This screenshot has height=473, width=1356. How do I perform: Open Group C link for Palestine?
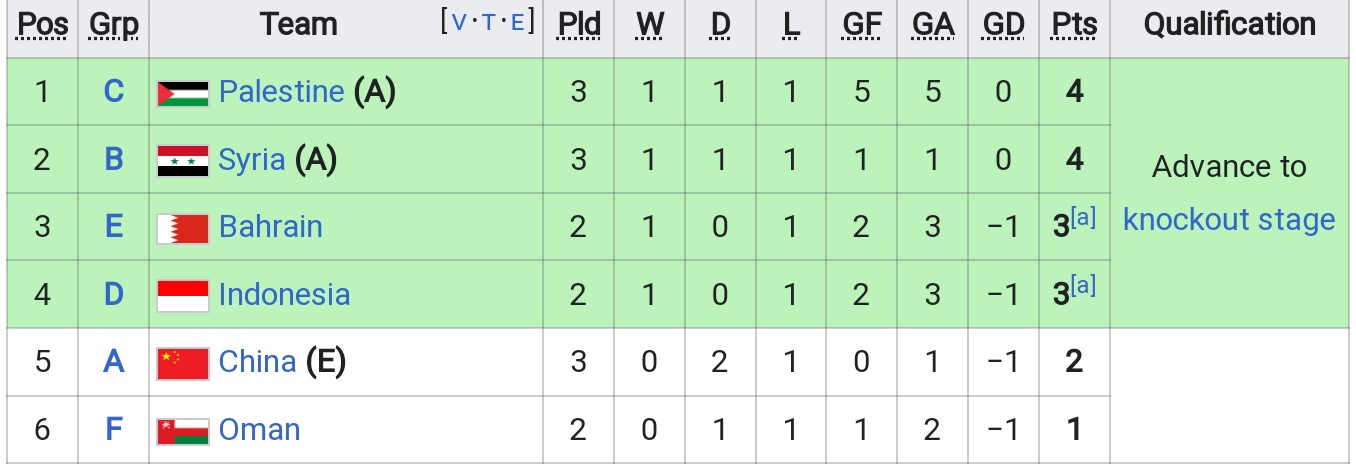click(x=114, y=92)
